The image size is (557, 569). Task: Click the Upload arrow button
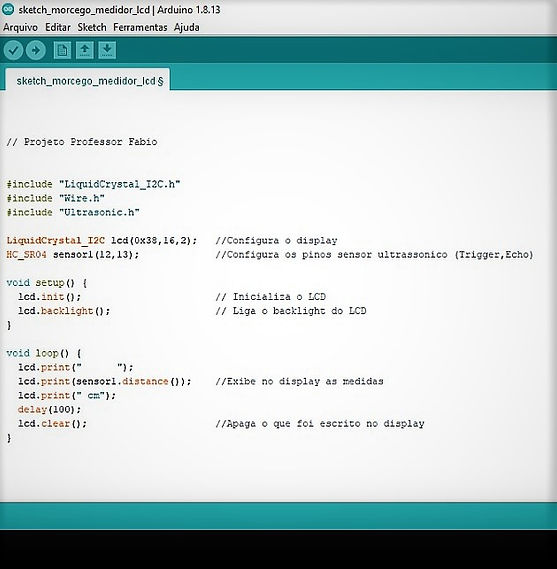pos(36,50)
